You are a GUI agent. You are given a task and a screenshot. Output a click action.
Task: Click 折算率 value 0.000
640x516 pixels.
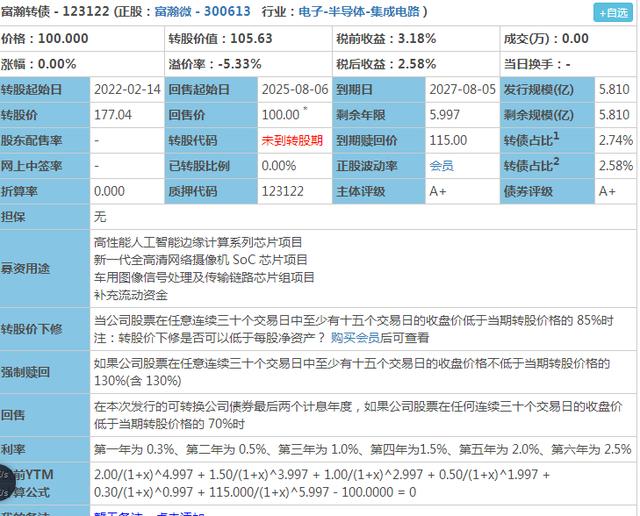click(x=109, y=191)
